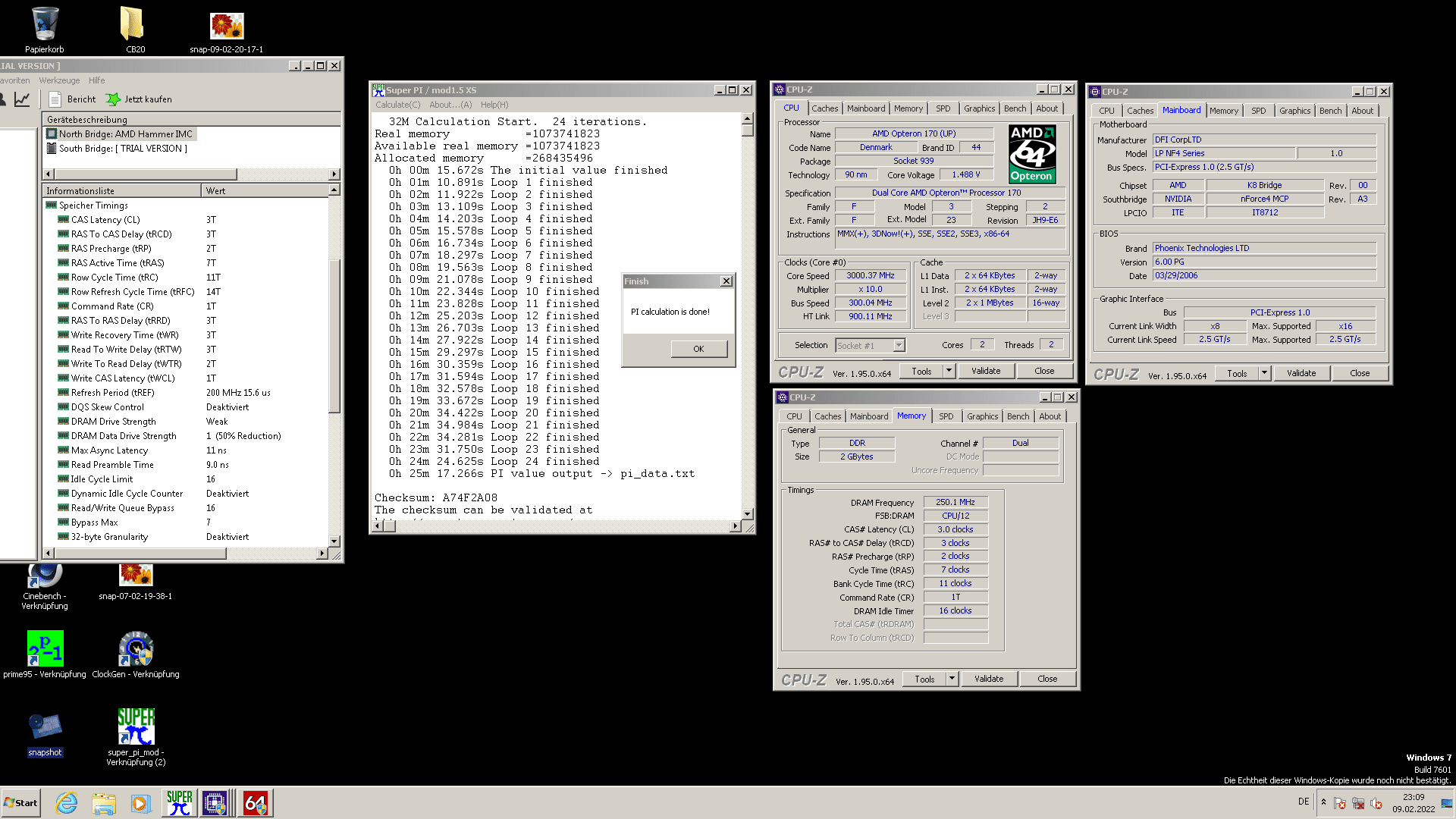1456x819 pixels.
Task: Click the AMD 64 taskbar icon
Action: pos(255,803)
